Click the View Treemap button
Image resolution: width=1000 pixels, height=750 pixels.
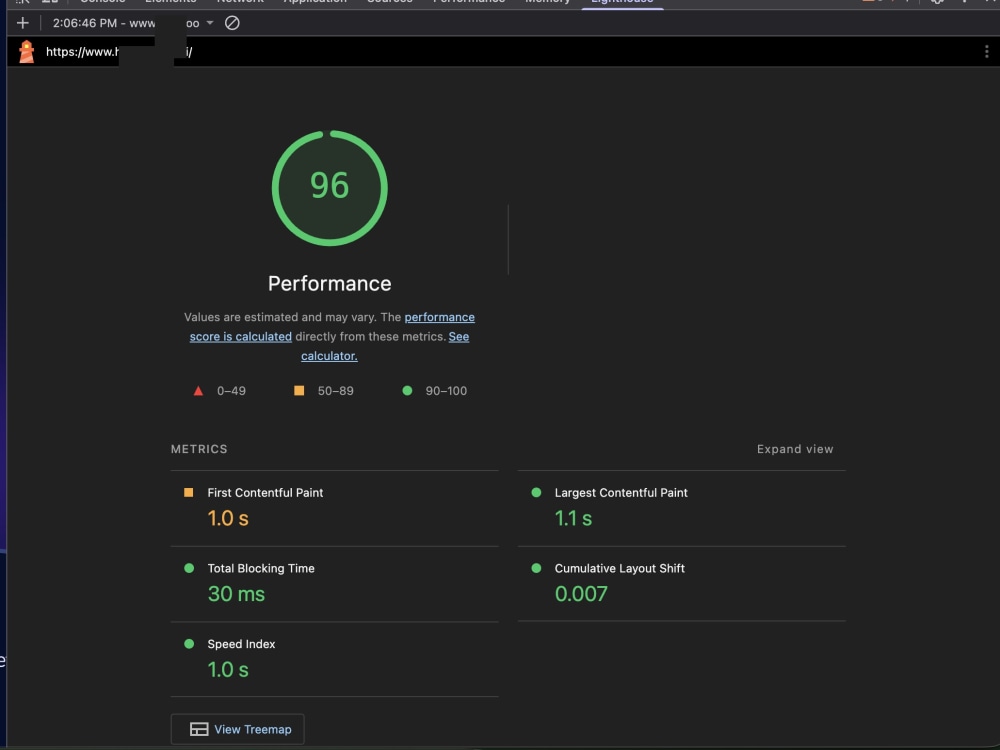click(x=237, y=729)
